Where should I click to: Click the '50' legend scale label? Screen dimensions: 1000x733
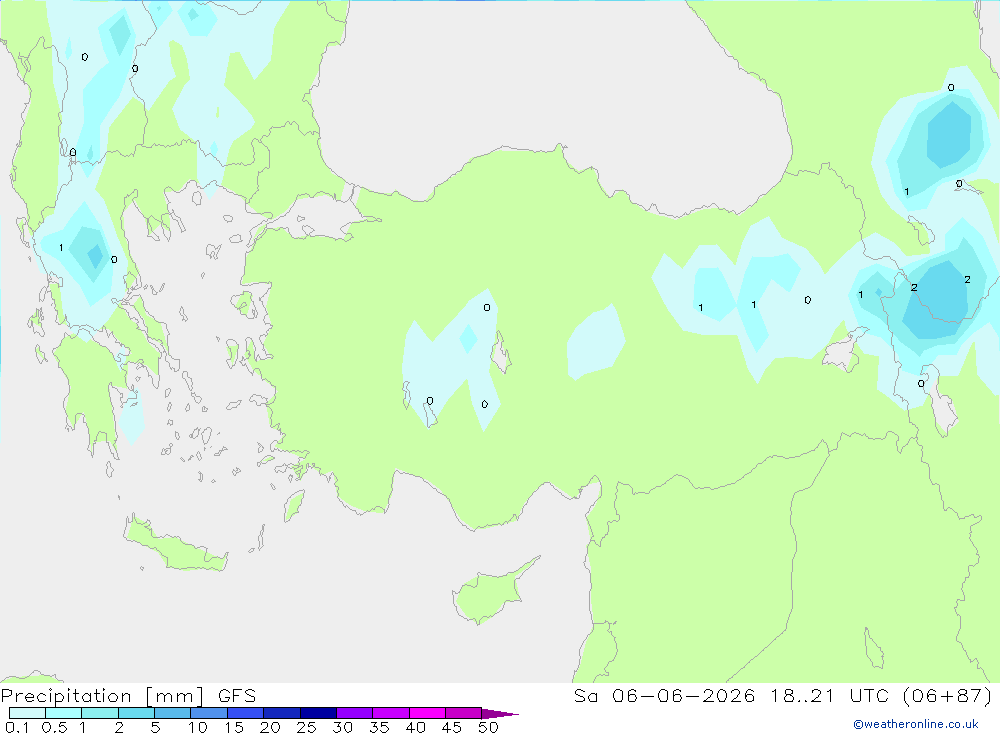pyautogui.click(x=488, y=727)
